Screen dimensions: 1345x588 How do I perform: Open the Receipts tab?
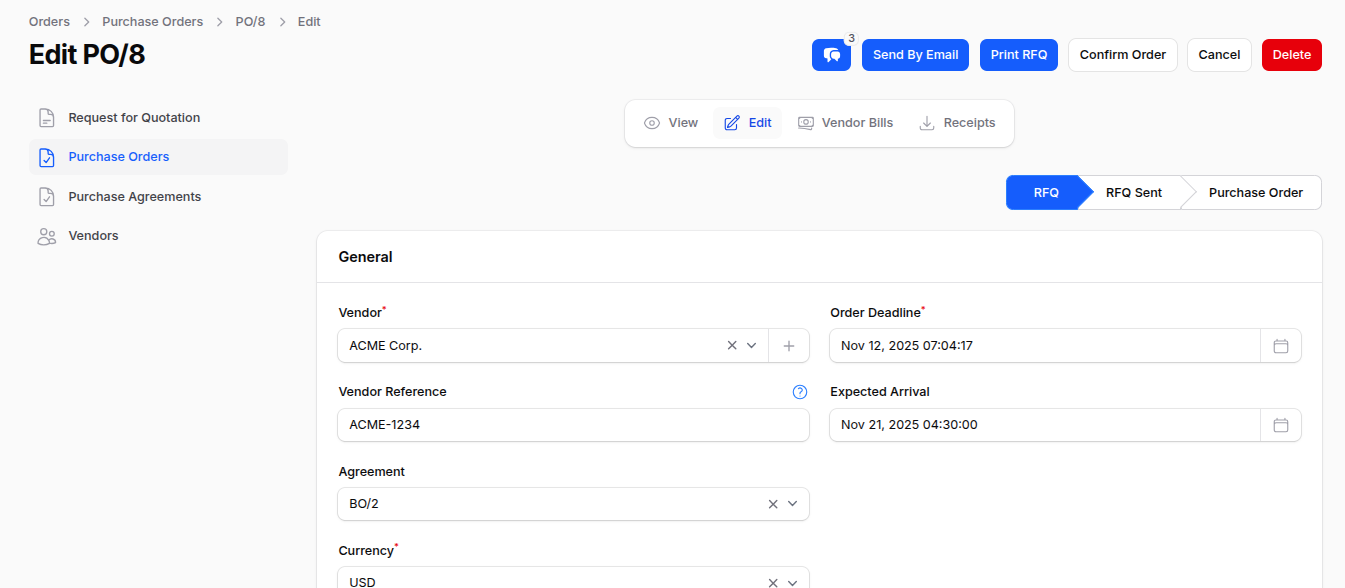[x=958, y=122]
